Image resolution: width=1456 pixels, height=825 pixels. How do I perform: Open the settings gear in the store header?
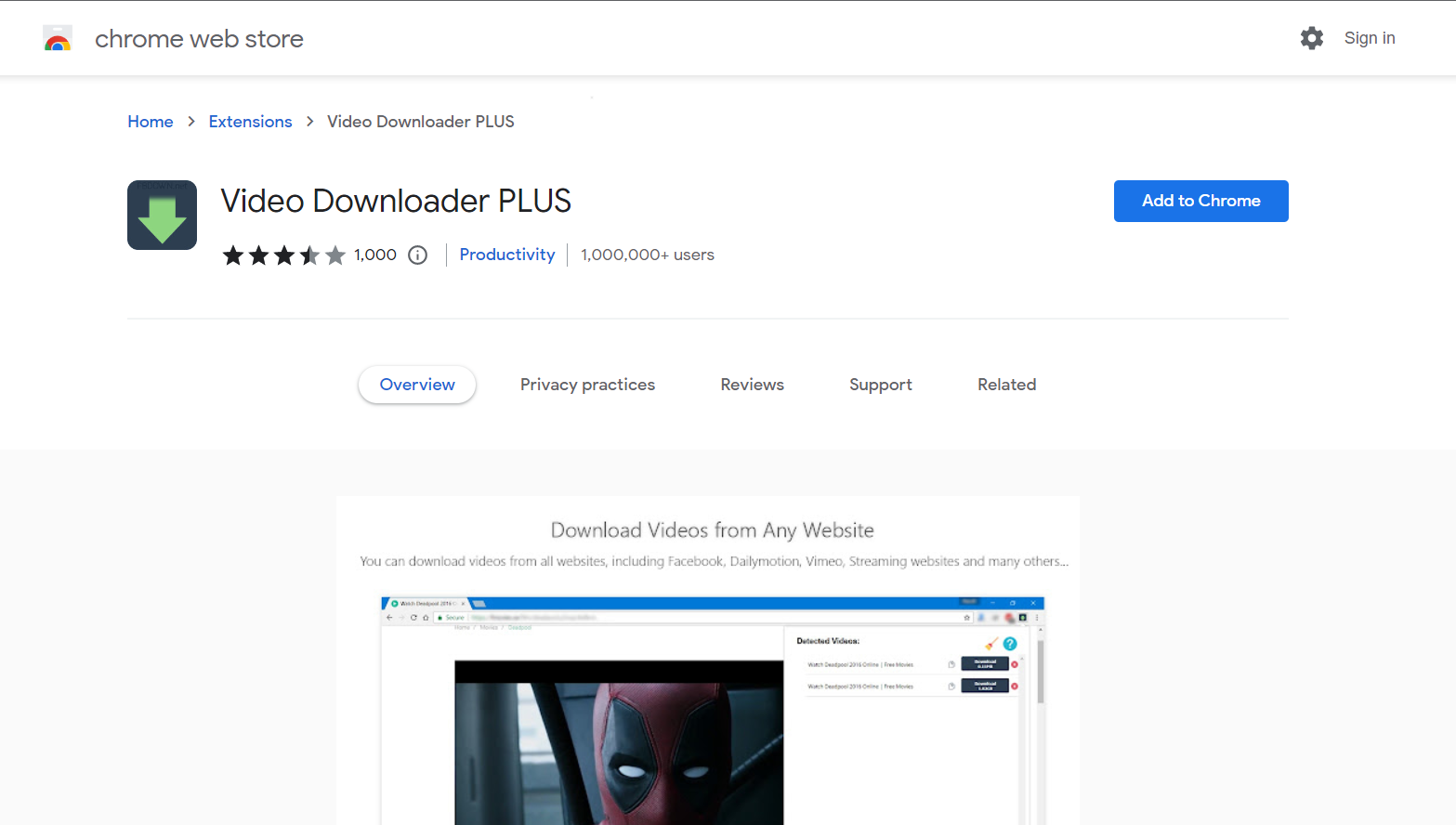click(1311, 38)
